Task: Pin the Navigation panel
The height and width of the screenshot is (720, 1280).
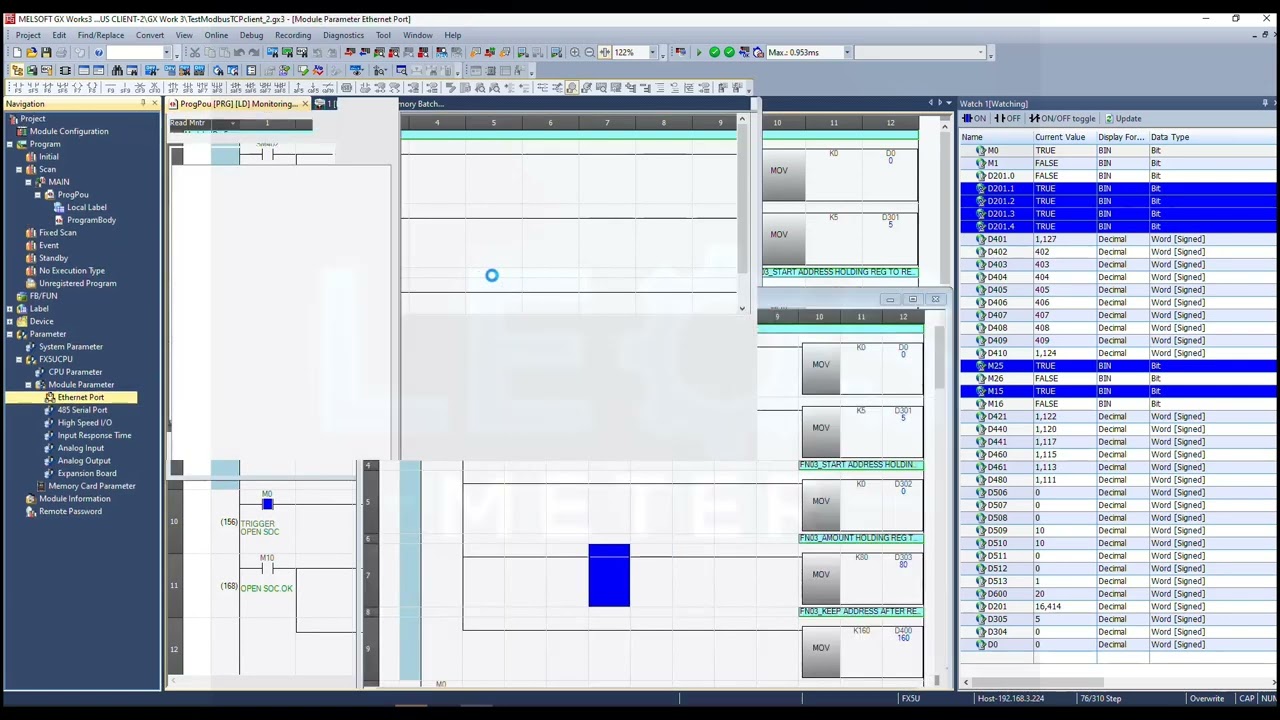Action: (x=143, y=104)
